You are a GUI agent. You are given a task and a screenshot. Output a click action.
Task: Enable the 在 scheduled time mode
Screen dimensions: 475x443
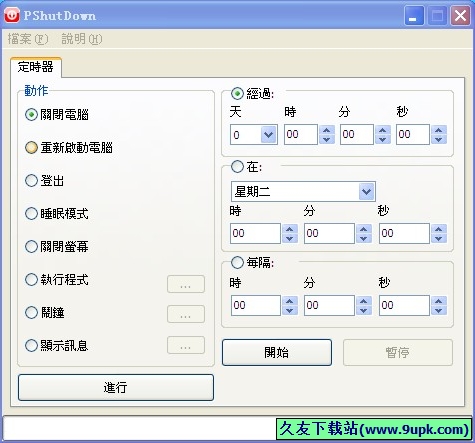[x=237, y=167]
